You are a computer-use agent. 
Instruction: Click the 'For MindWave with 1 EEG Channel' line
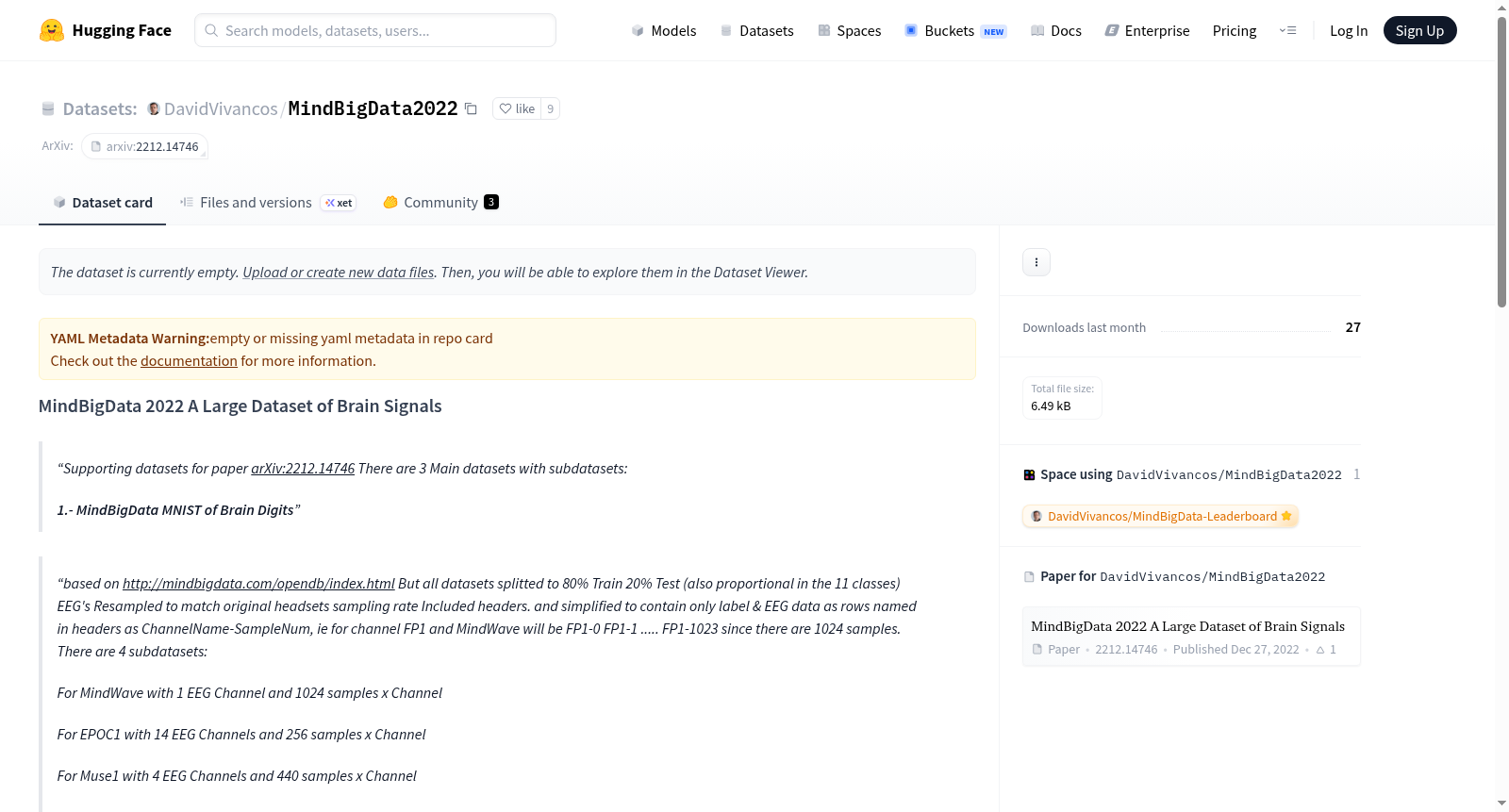point(250,693)
